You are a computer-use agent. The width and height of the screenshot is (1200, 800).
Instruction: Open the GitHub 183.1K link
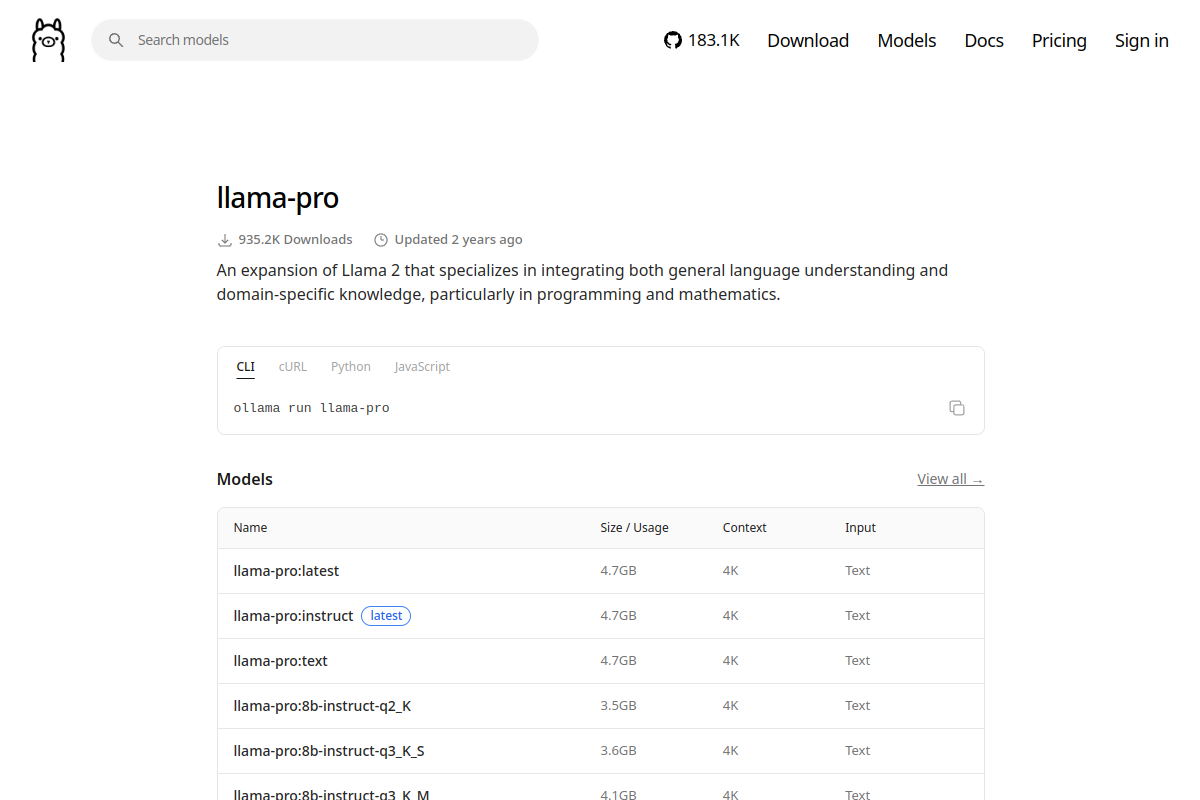[701, 40]
